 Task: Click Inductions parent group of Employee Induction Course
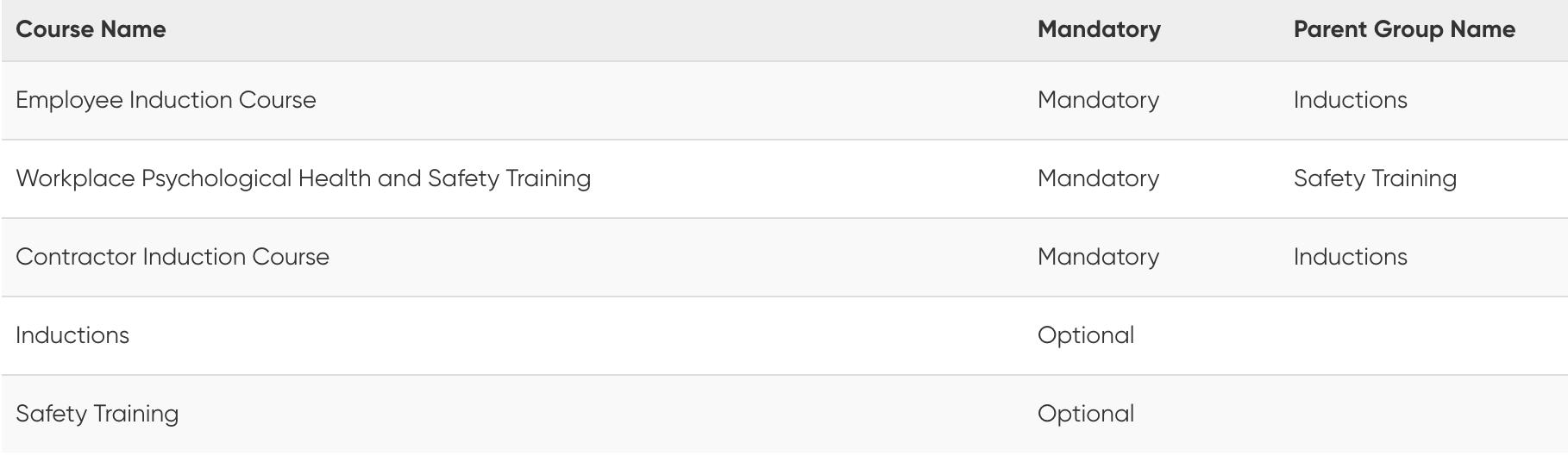click(1350, 100)
